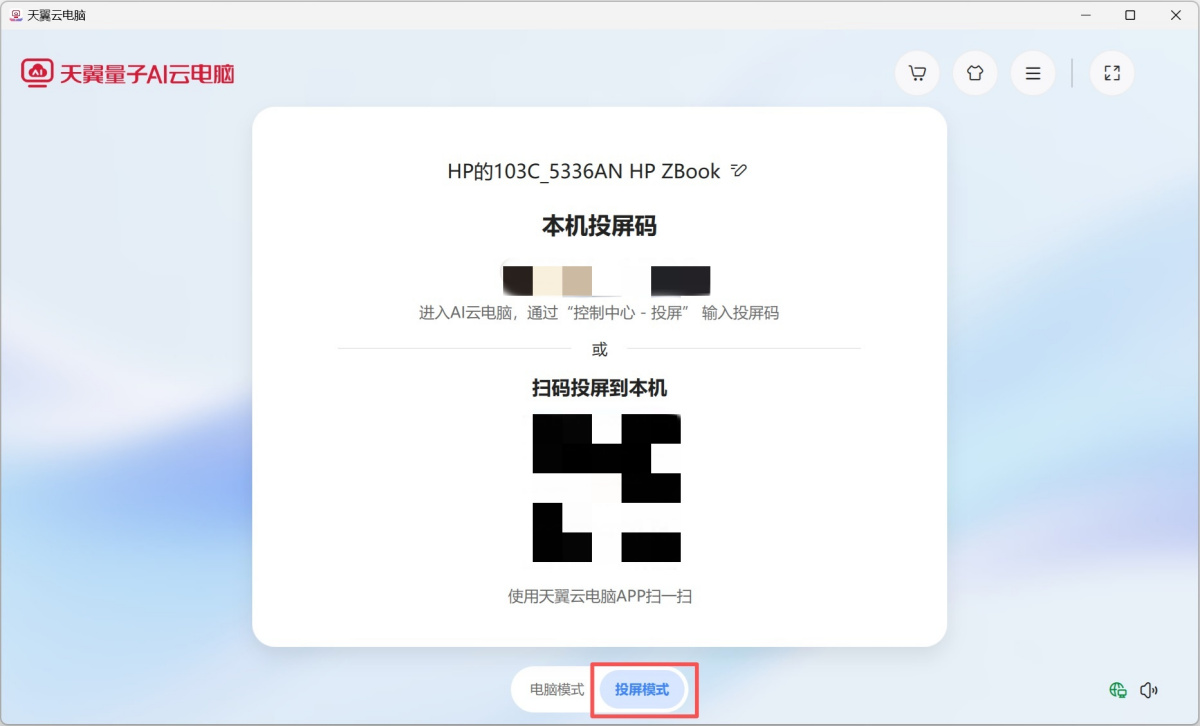Click the green network status icon

click(x=1118, y=690)
